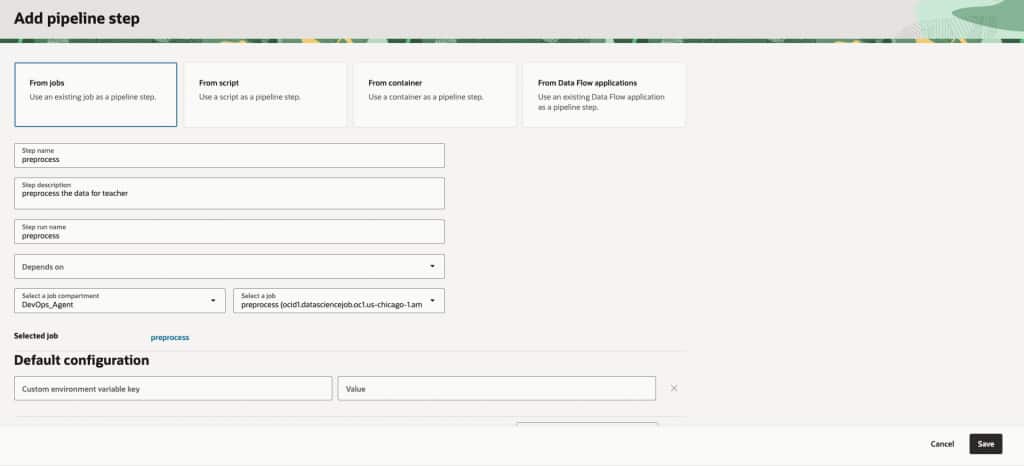Edit the Step description field

pyautogui.click(x=229, y=193)
